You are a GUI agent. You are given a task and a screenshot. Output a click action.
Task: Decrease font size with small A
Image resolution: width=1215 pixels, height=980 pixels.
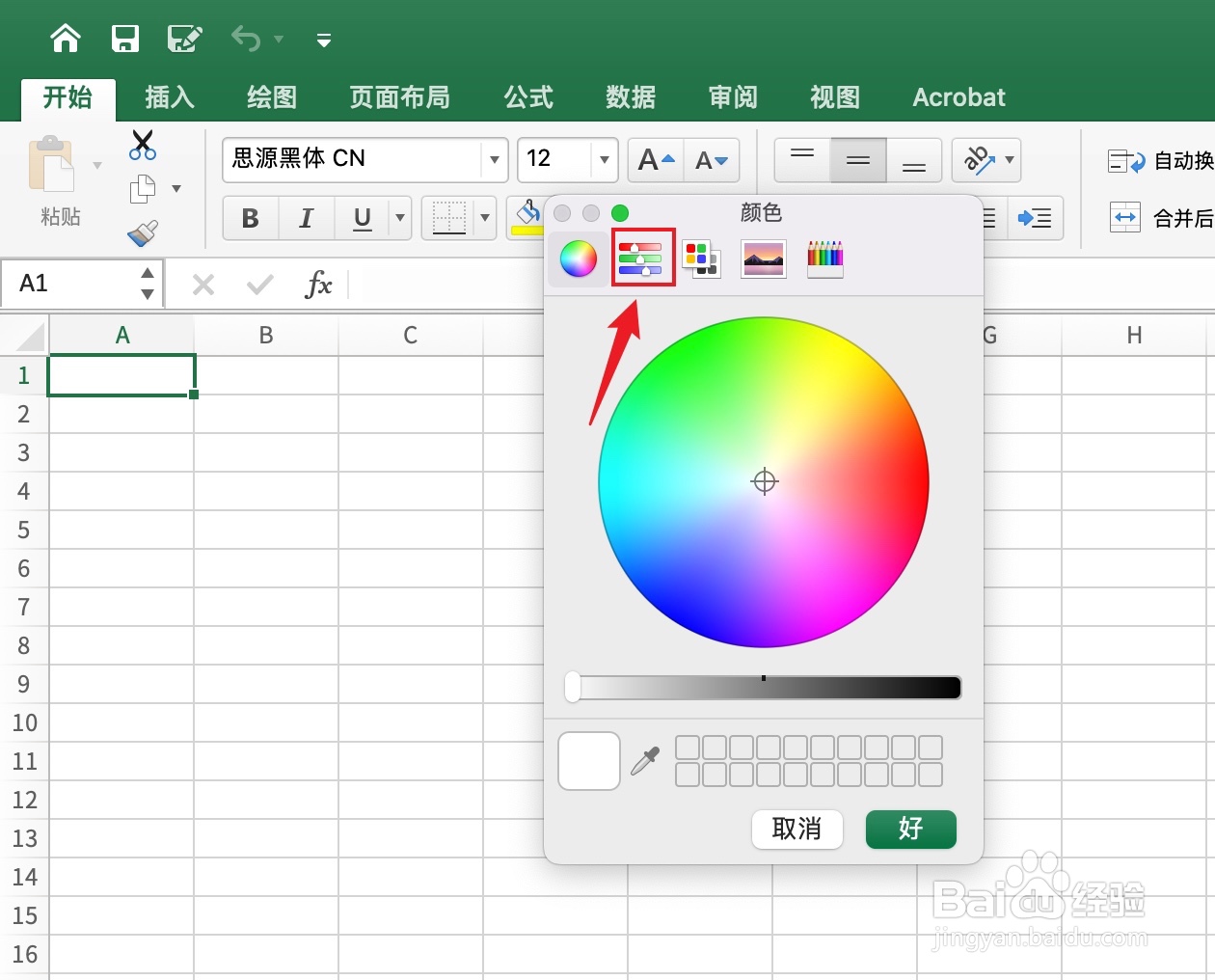(712, 160)
